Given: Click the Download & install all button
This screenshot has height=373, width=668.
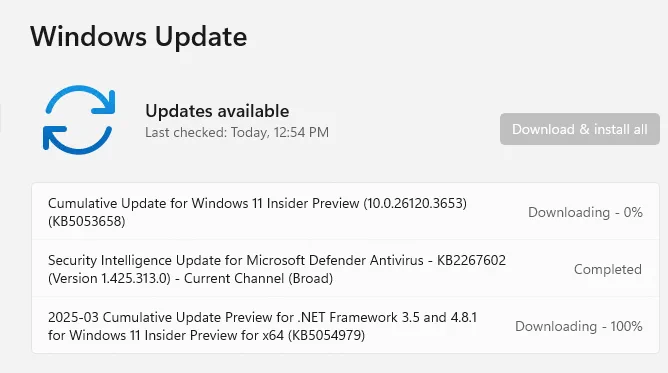Looking at the screenshot, I should point(580,129).
